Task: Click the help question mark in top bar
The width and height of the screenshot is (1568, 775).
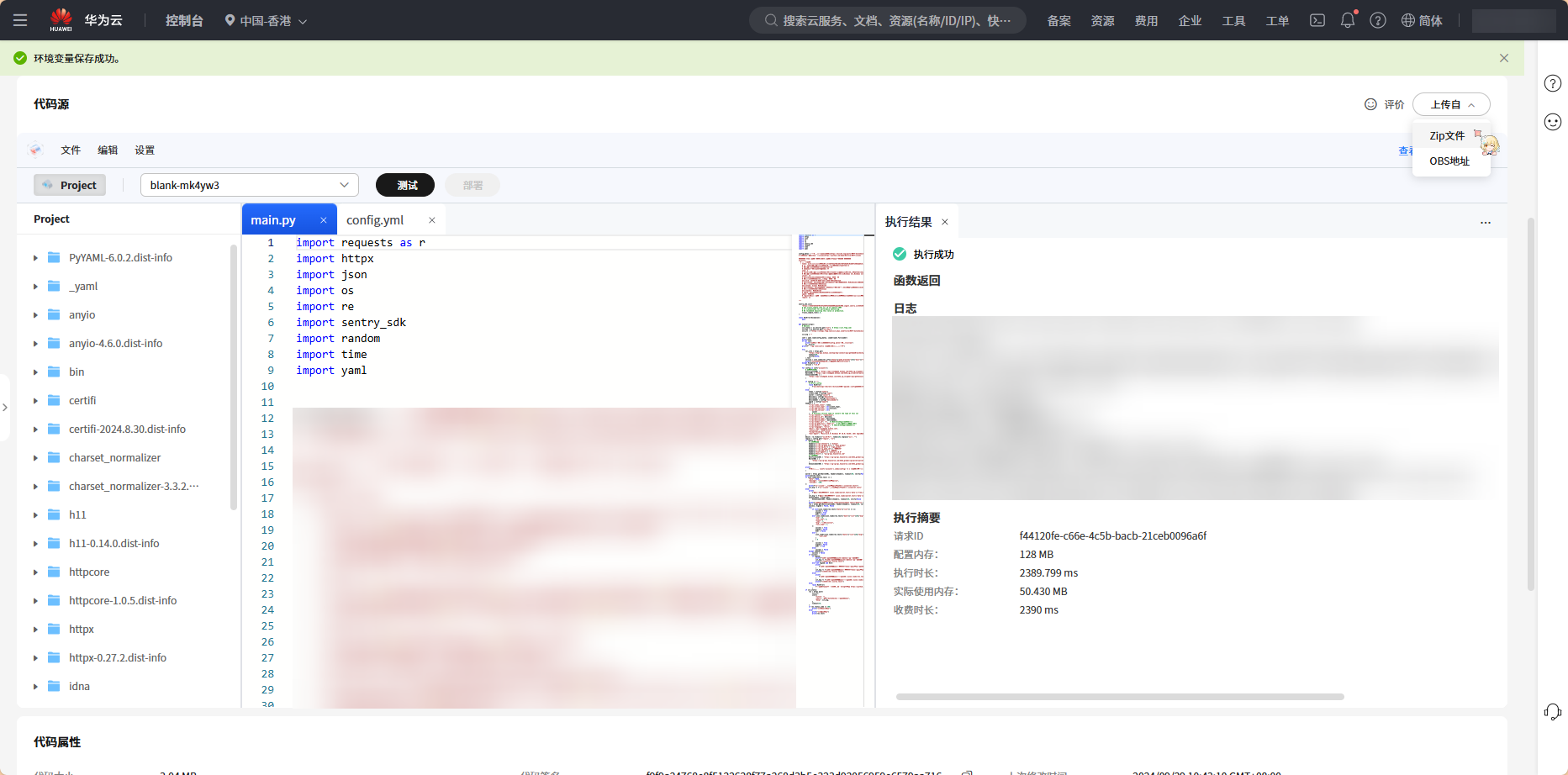Action: (1378, 20)
